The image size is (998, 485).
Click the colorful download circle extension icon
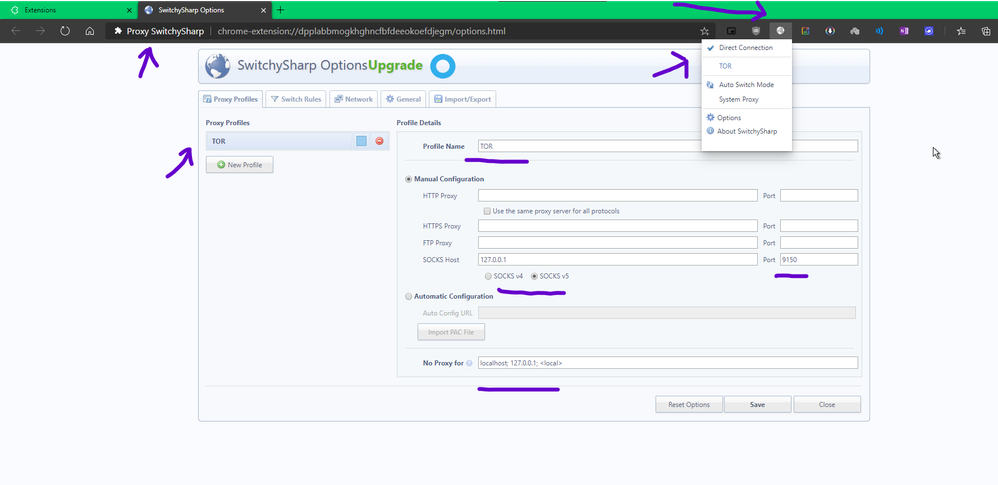click(x=830, y=31)
